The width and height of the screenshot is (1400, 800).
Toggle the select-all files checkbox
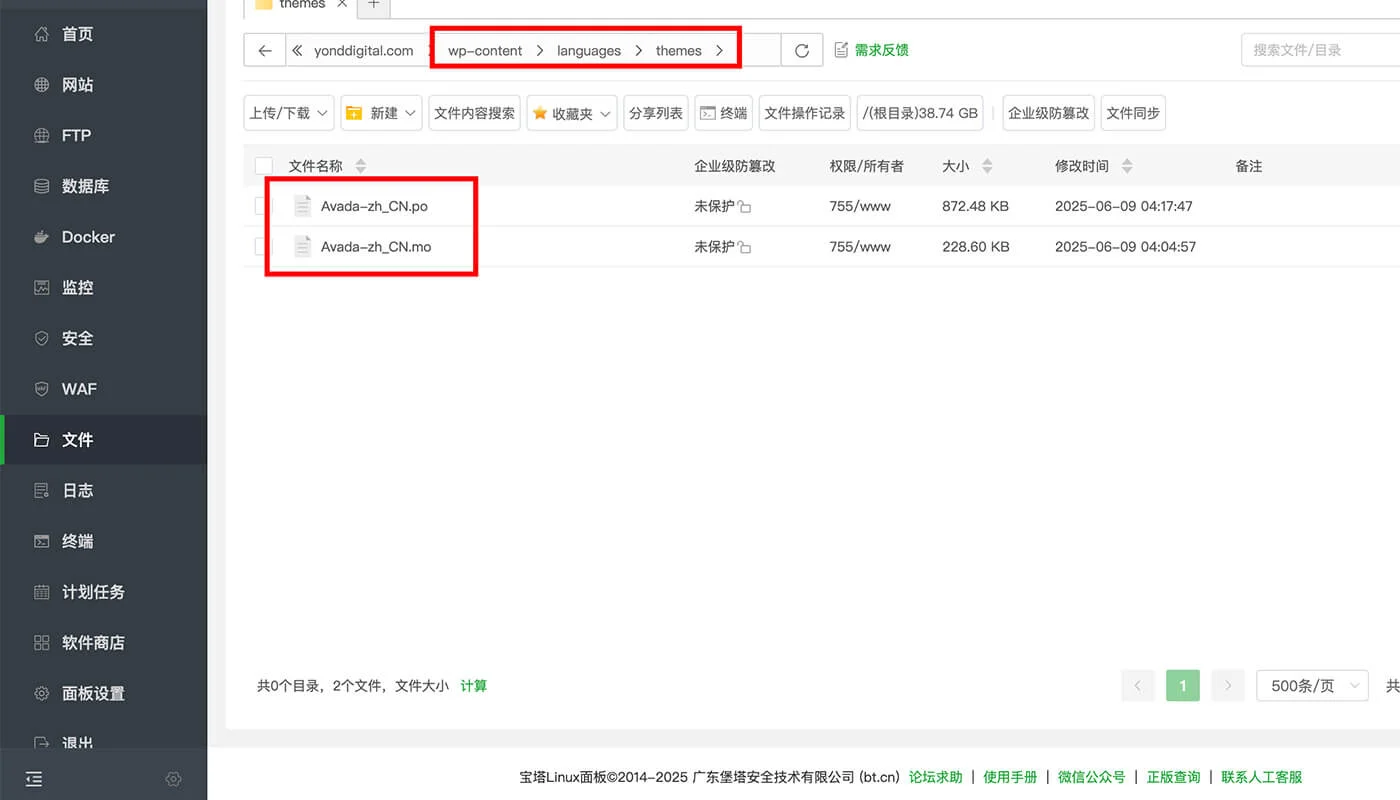click(x=263, y=166)
